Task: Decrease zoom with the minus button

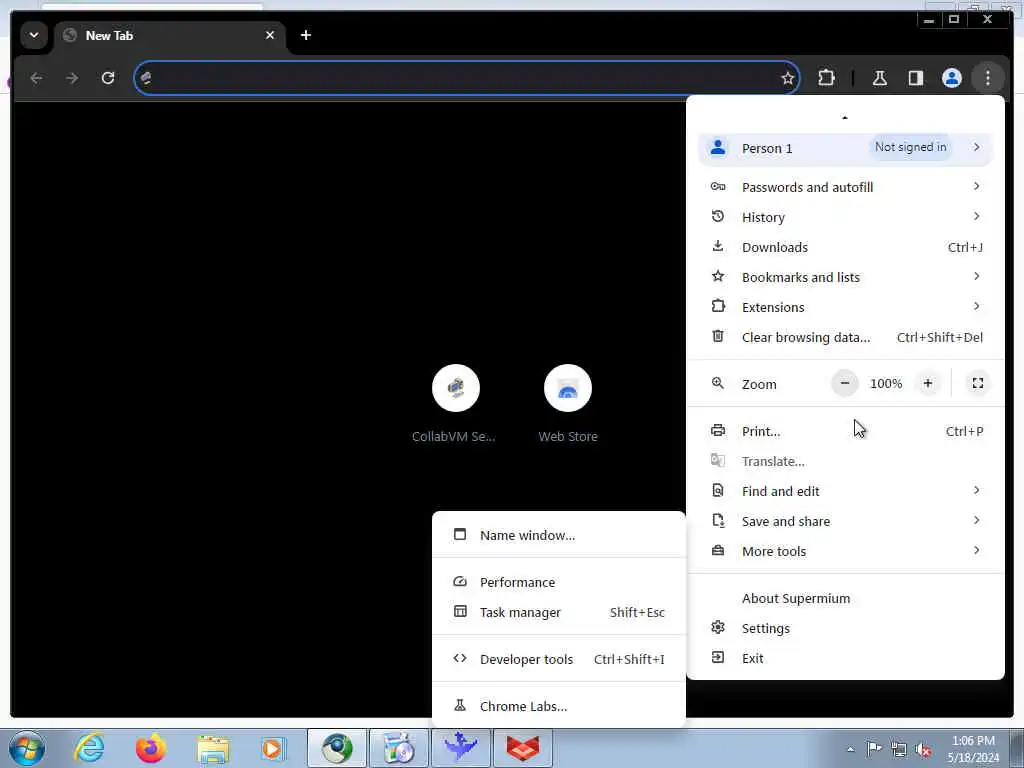Action: pos(844,383)
